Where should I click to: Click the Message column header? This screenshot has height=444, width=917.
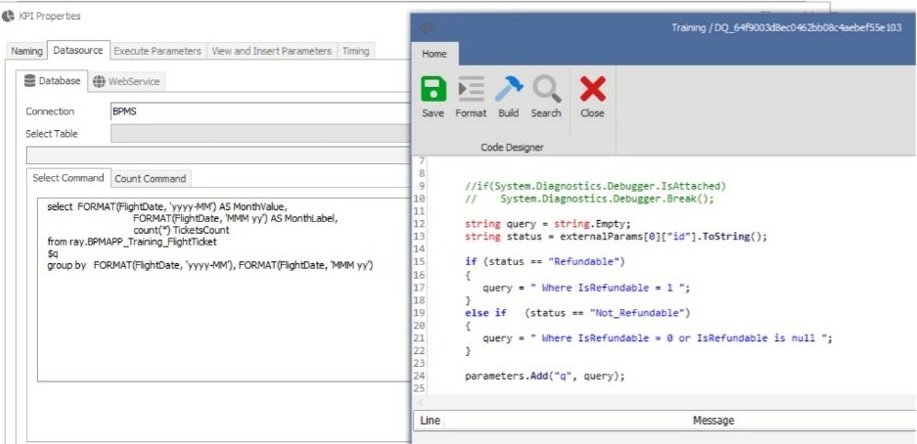click(x=713, y=421)
